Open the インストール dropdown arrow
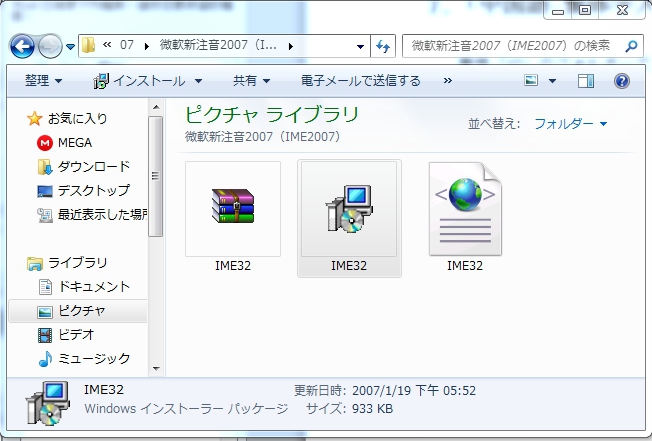Image resolution: width=652 pixels, height=441 pixels. pyautogui.click(x=198, y=81)
